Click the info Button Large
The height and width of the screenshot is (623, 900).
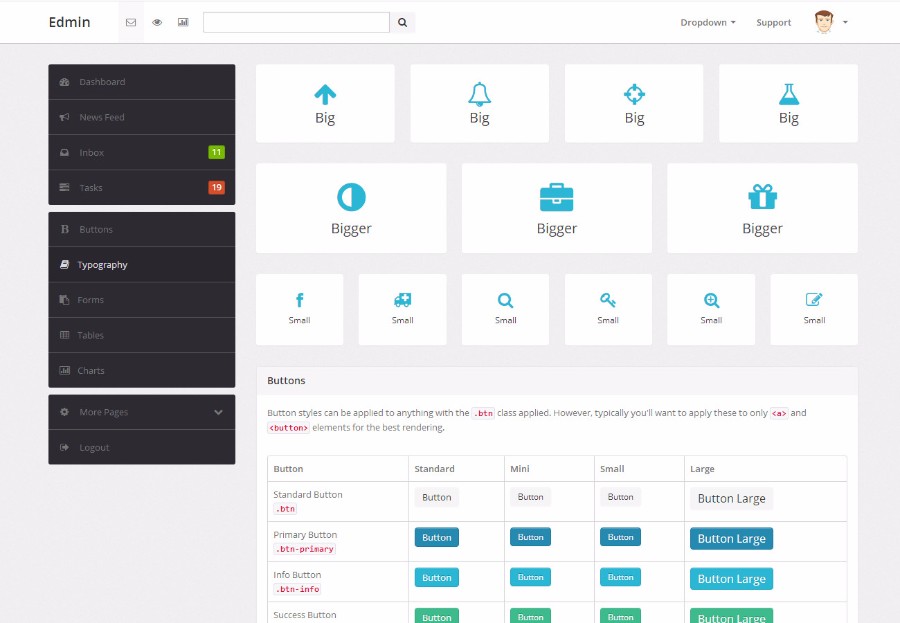731,579
